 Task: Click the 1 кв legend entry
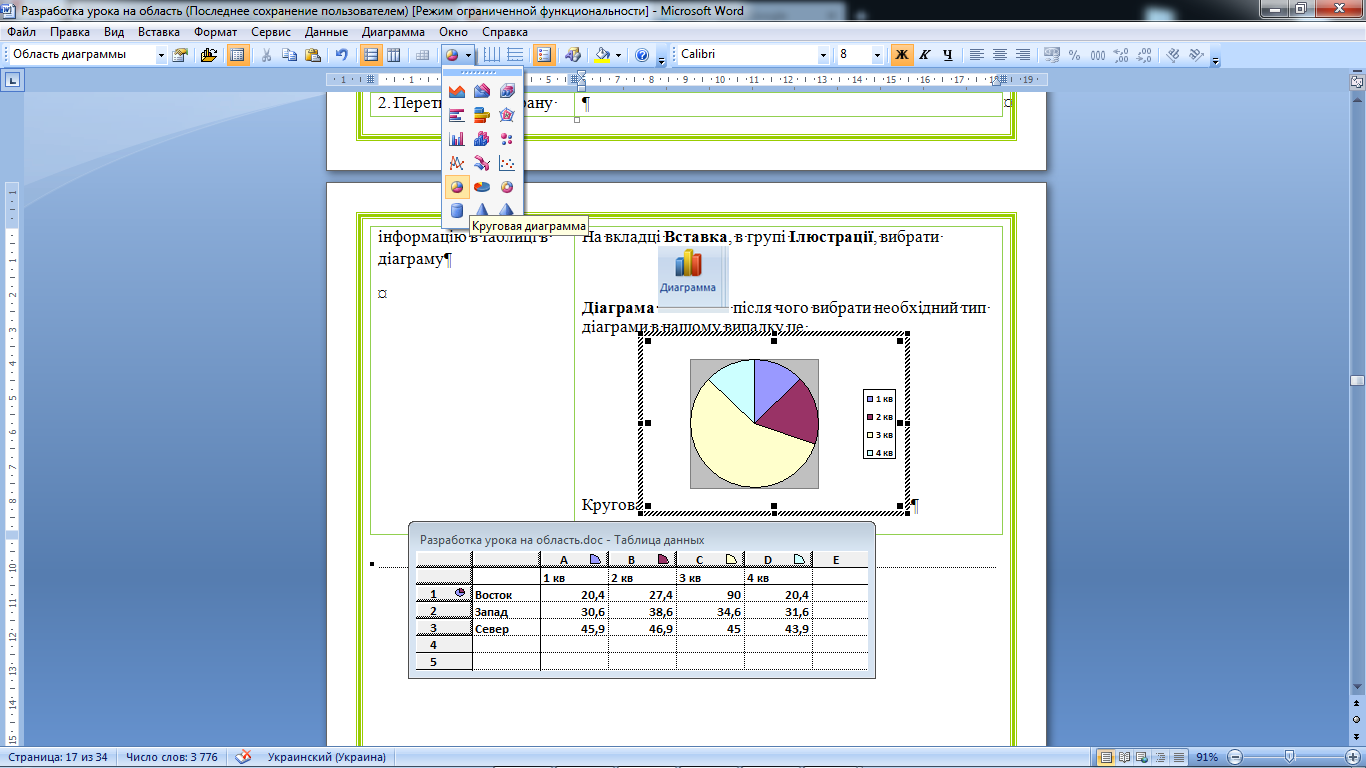(x=881, y=399)
